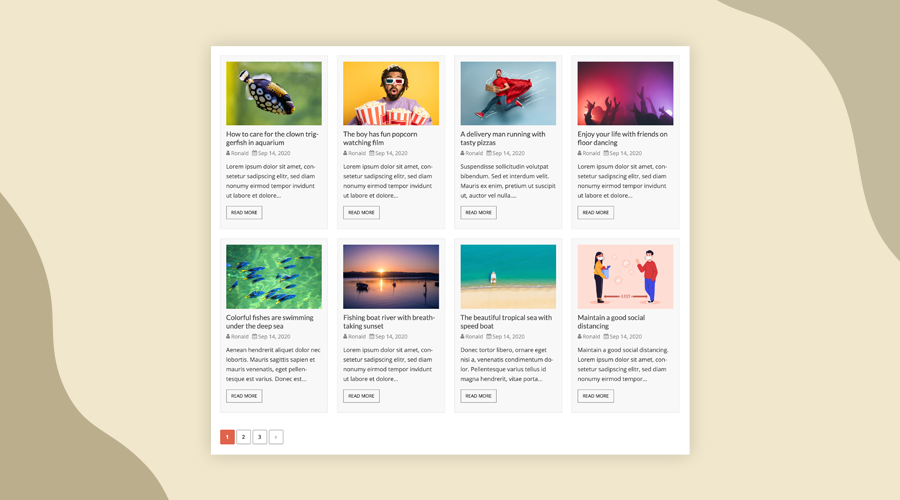Click the next page arrow in pagination
This screenshot has height=500, width=900.
[x=276, y=437]
